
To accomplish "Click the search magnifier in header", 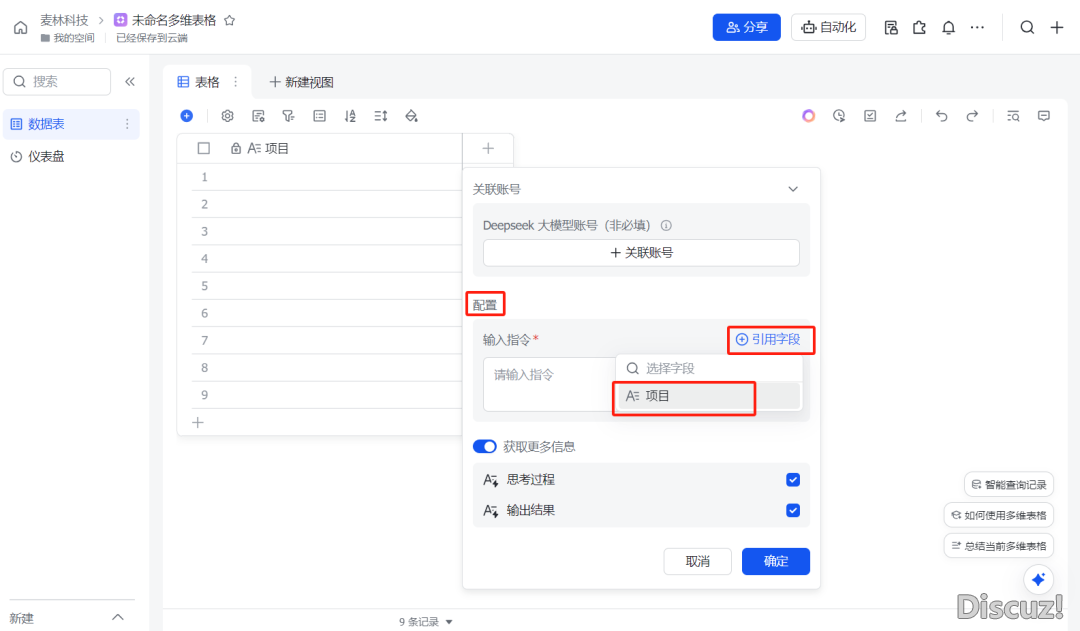I will click(1027, 28).
